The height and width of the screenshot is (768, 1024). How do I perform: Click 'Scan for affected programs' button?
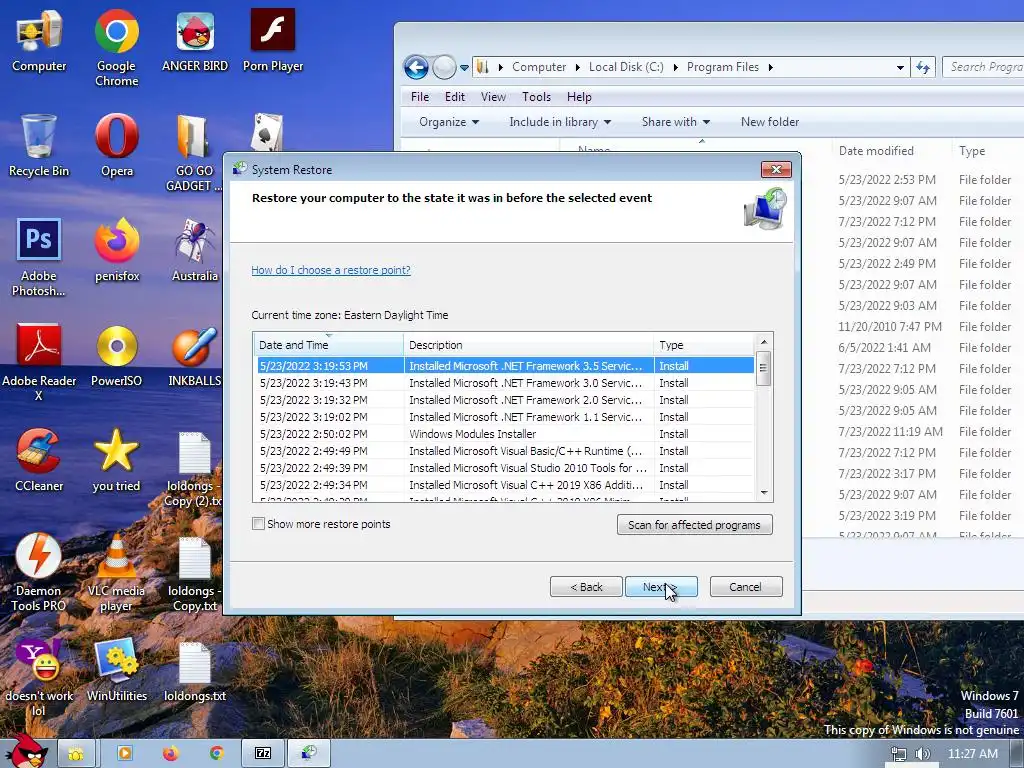pyautogui.click(x=694, y=524)
